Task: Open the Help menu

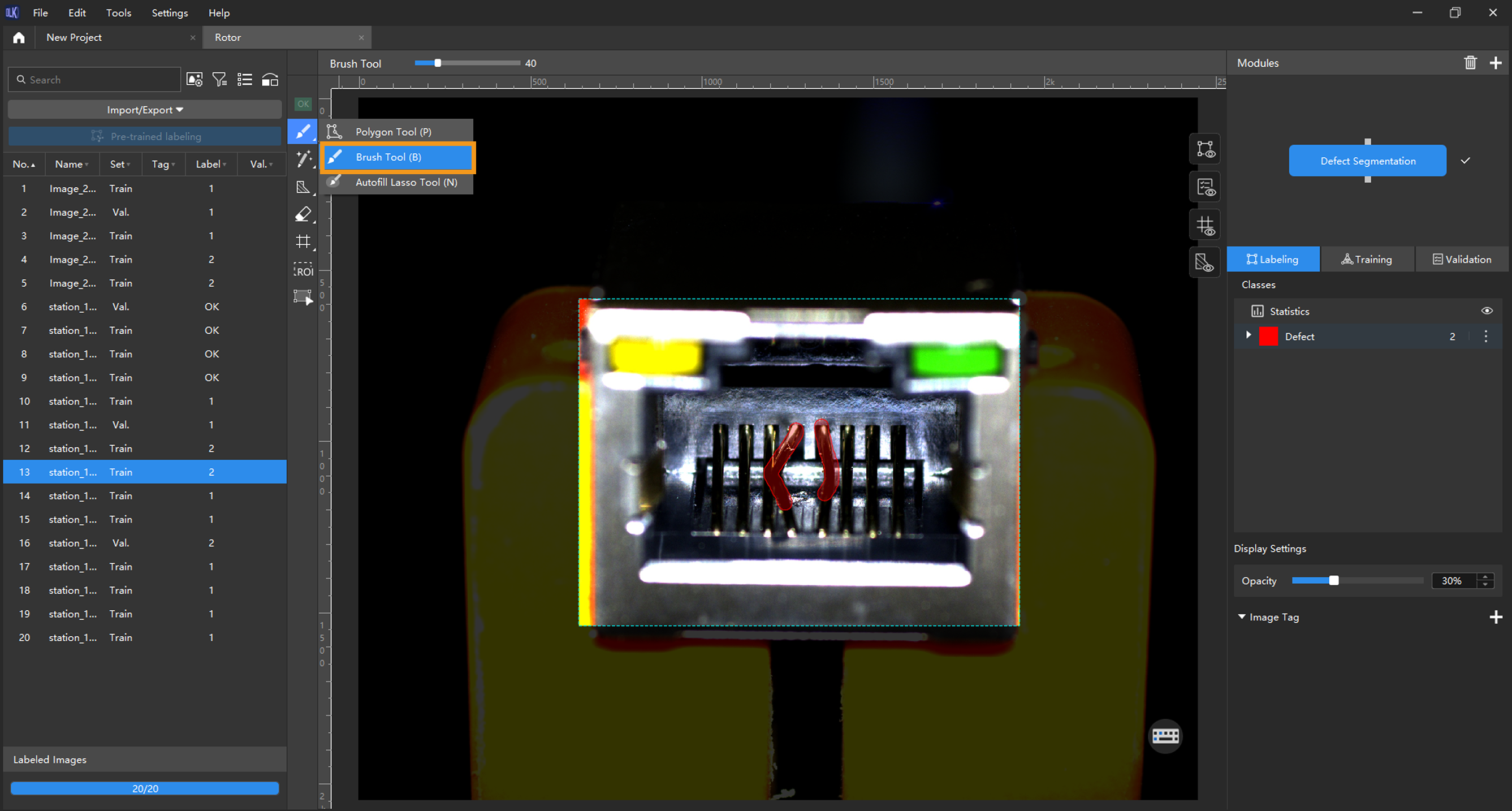Action: 219,12
